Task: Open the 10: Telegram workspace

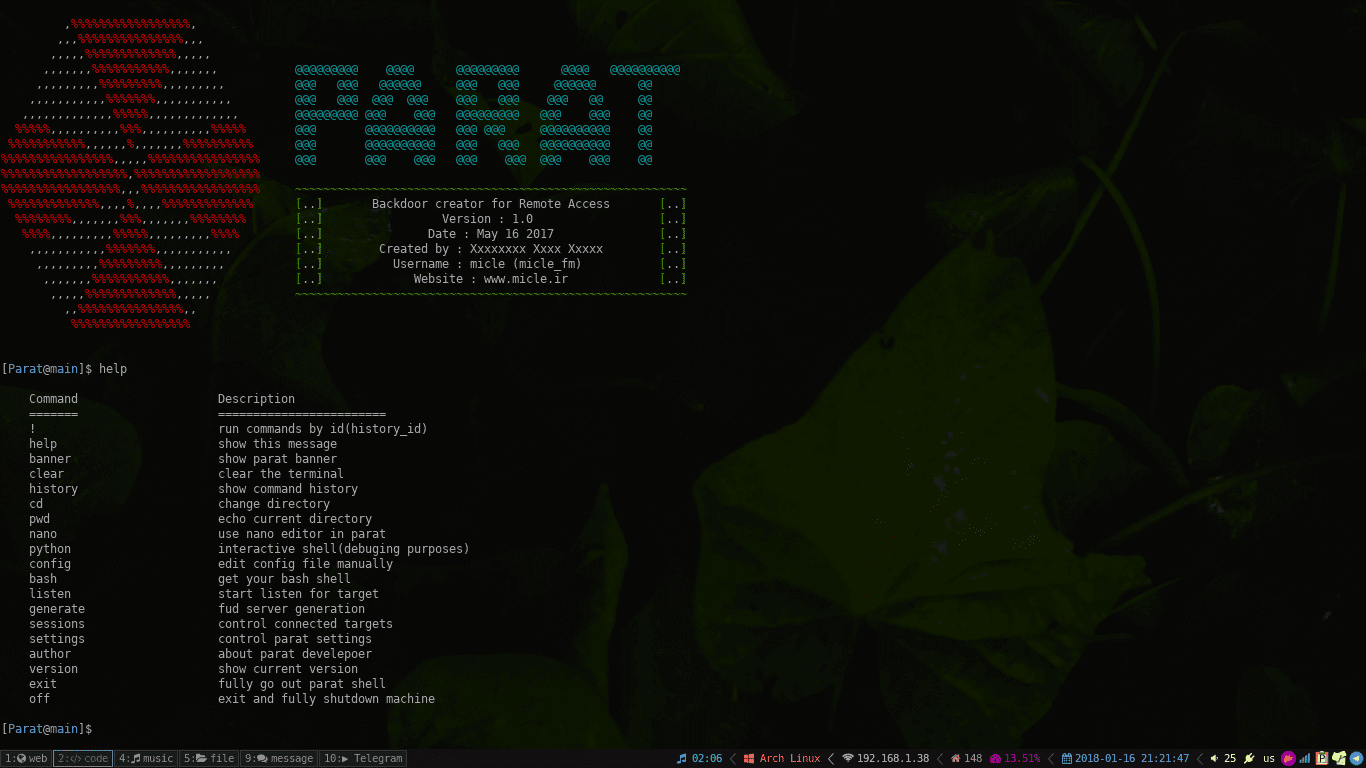Action: coord(364,758)
